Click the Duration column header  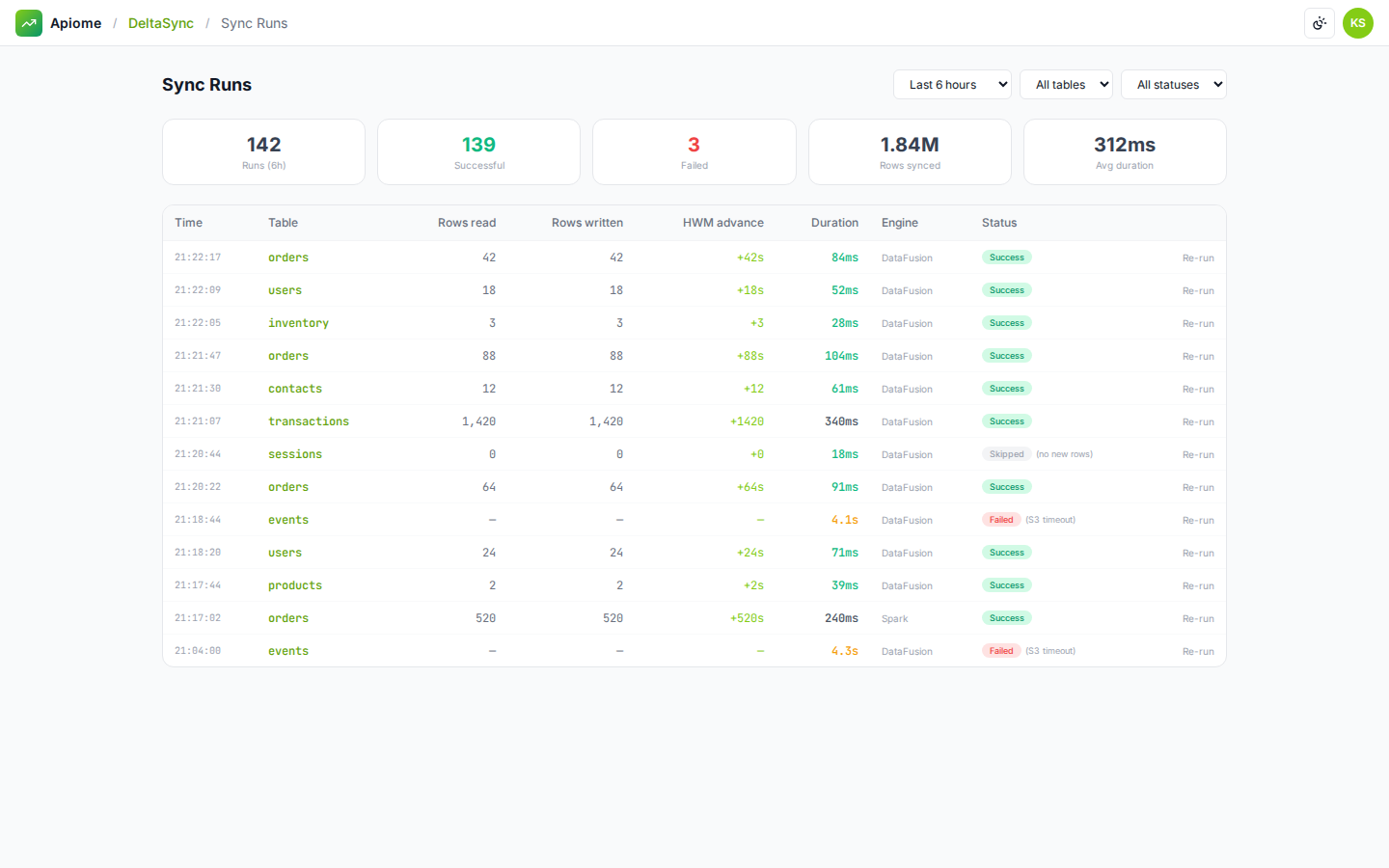[x=834, y=223]
